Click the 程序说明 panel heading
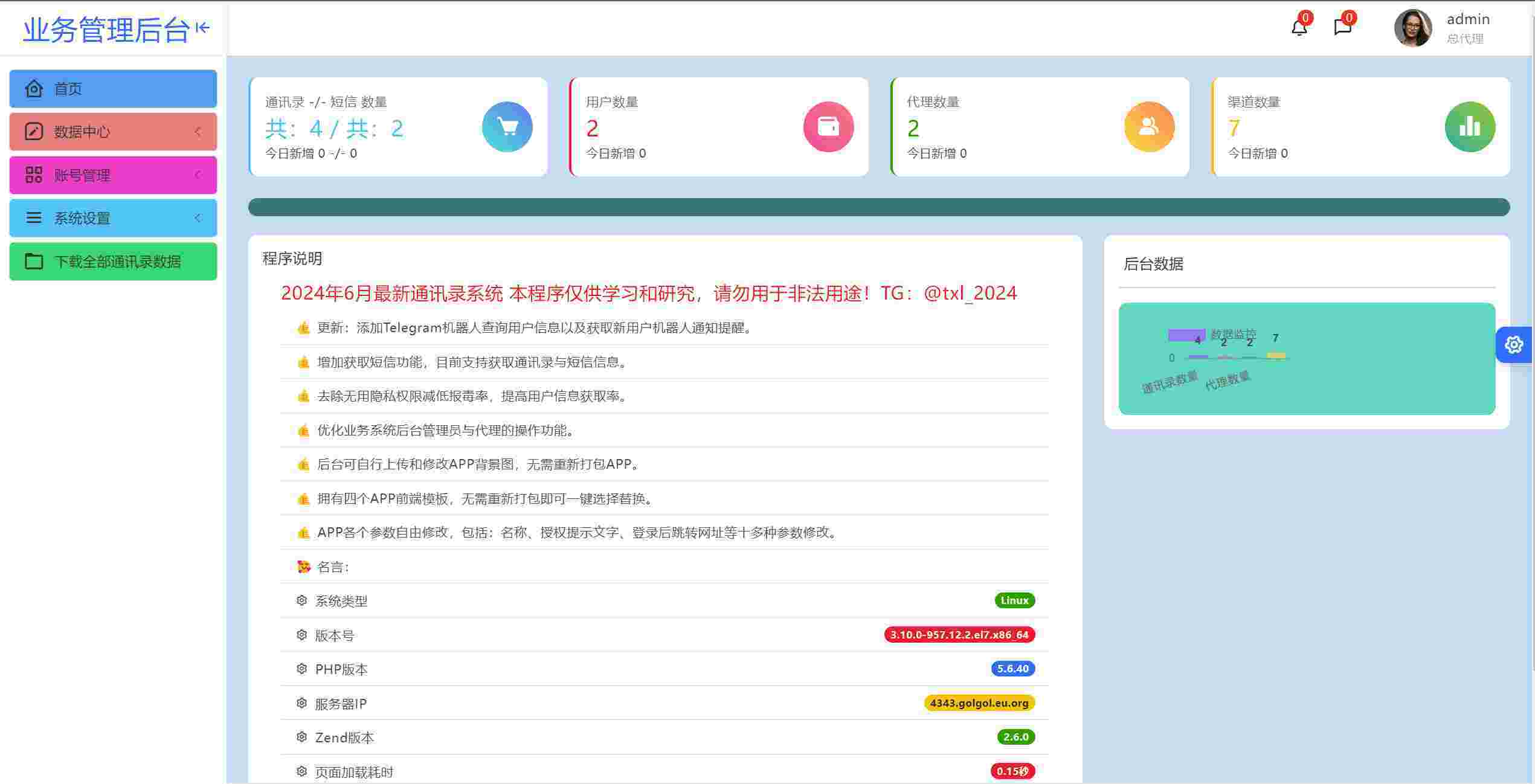Viewport: 1535px width, 784px height. point(292,259)
